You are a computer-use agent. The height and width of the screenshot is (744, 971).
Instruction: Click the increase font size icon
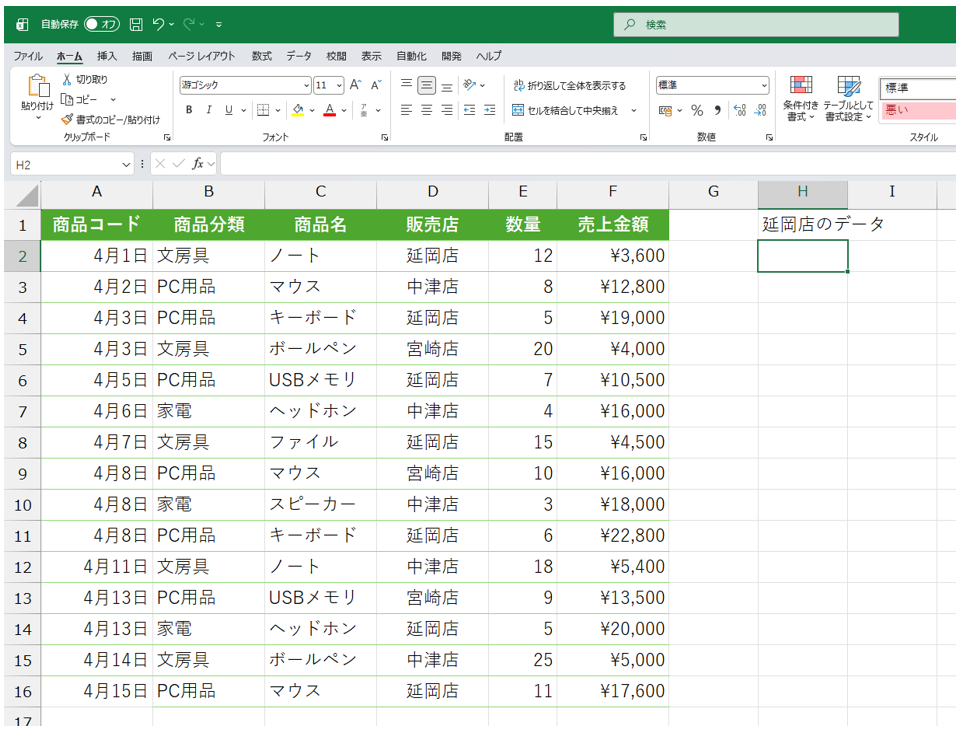click(x=355, y=85)
